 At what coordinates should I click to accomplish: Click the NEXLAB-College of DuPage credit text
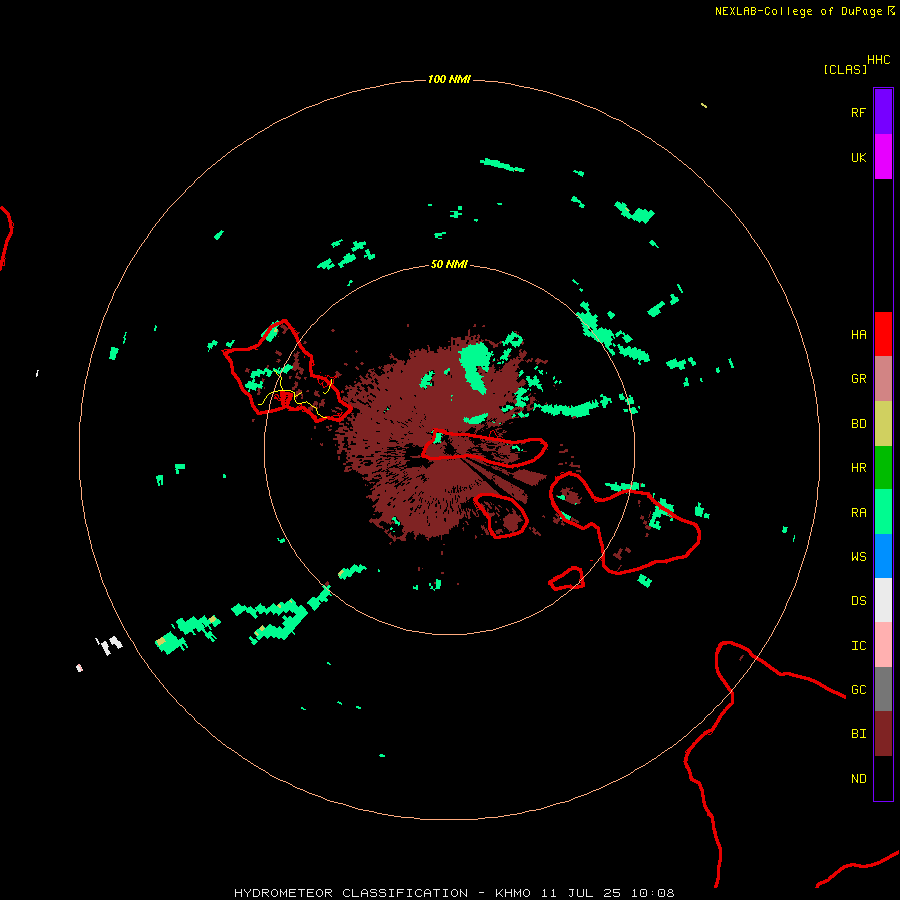tap(798, 11)
